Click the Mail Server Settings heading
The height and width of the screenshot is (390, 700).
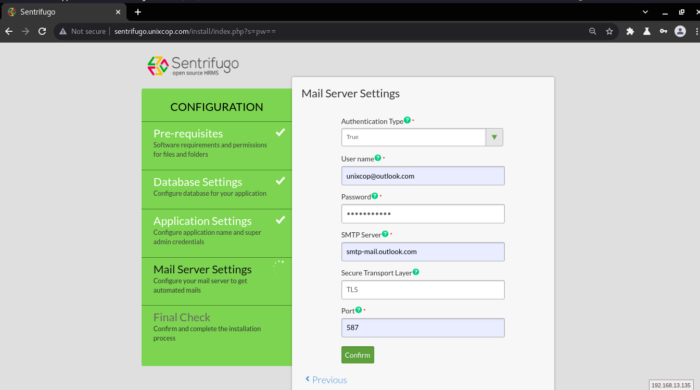pos(350,94)
